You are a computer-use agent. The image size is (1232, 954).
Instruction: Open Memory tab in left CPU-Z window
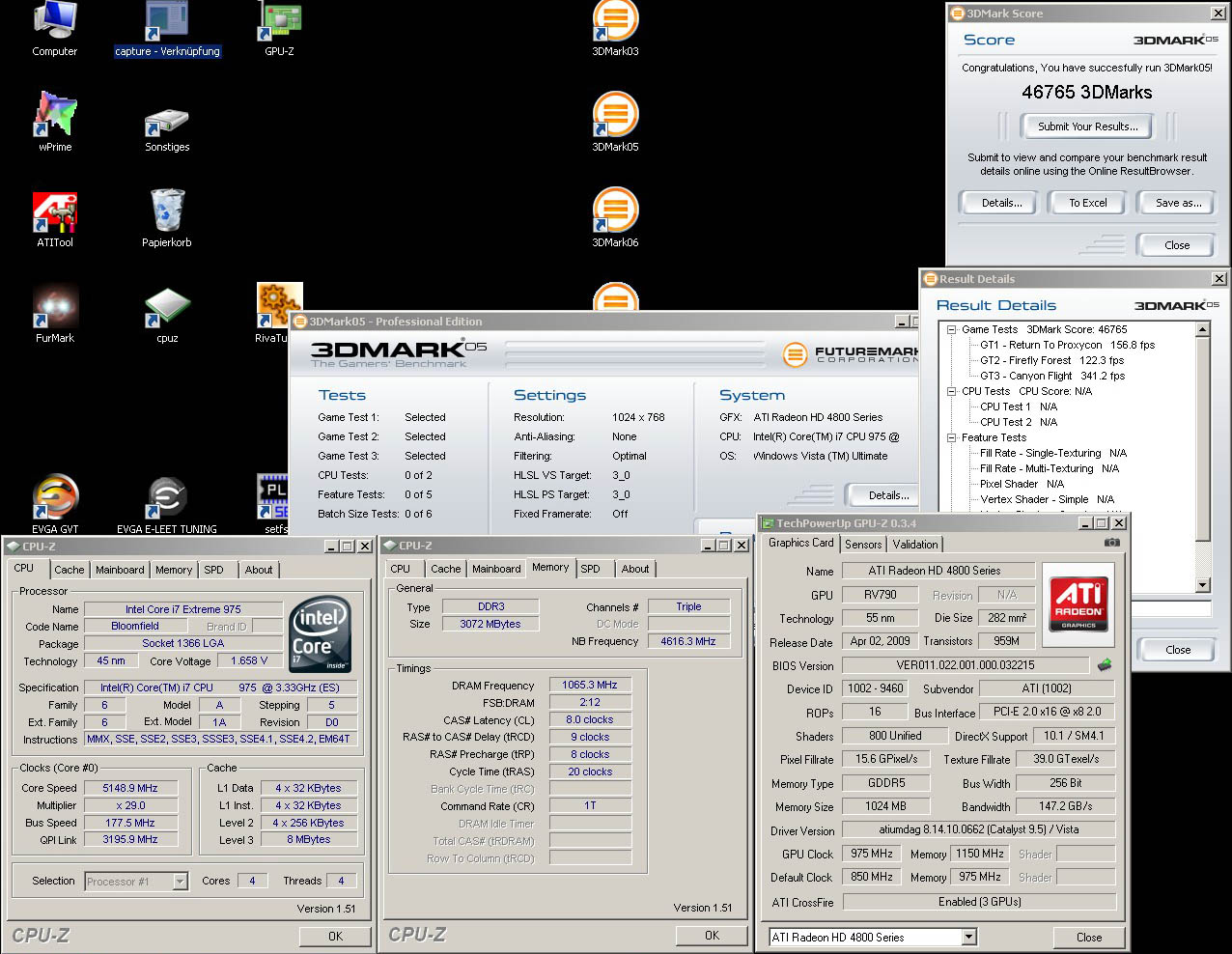click(174, 570)
